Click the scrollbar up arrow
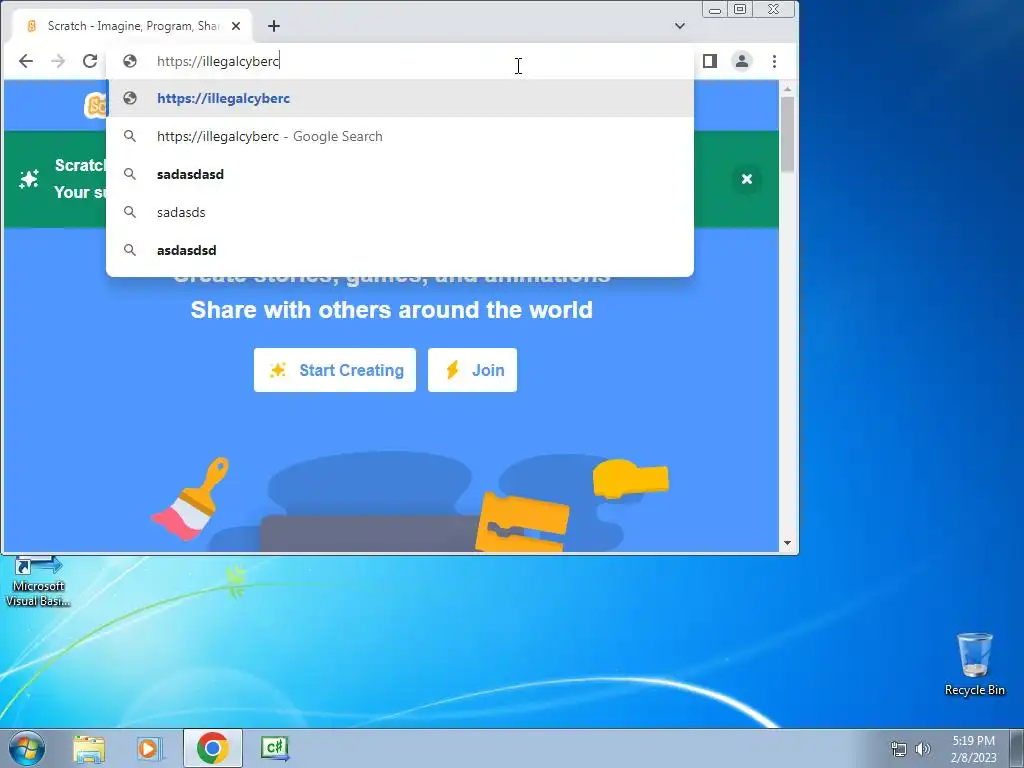 [x=787, y=88]
